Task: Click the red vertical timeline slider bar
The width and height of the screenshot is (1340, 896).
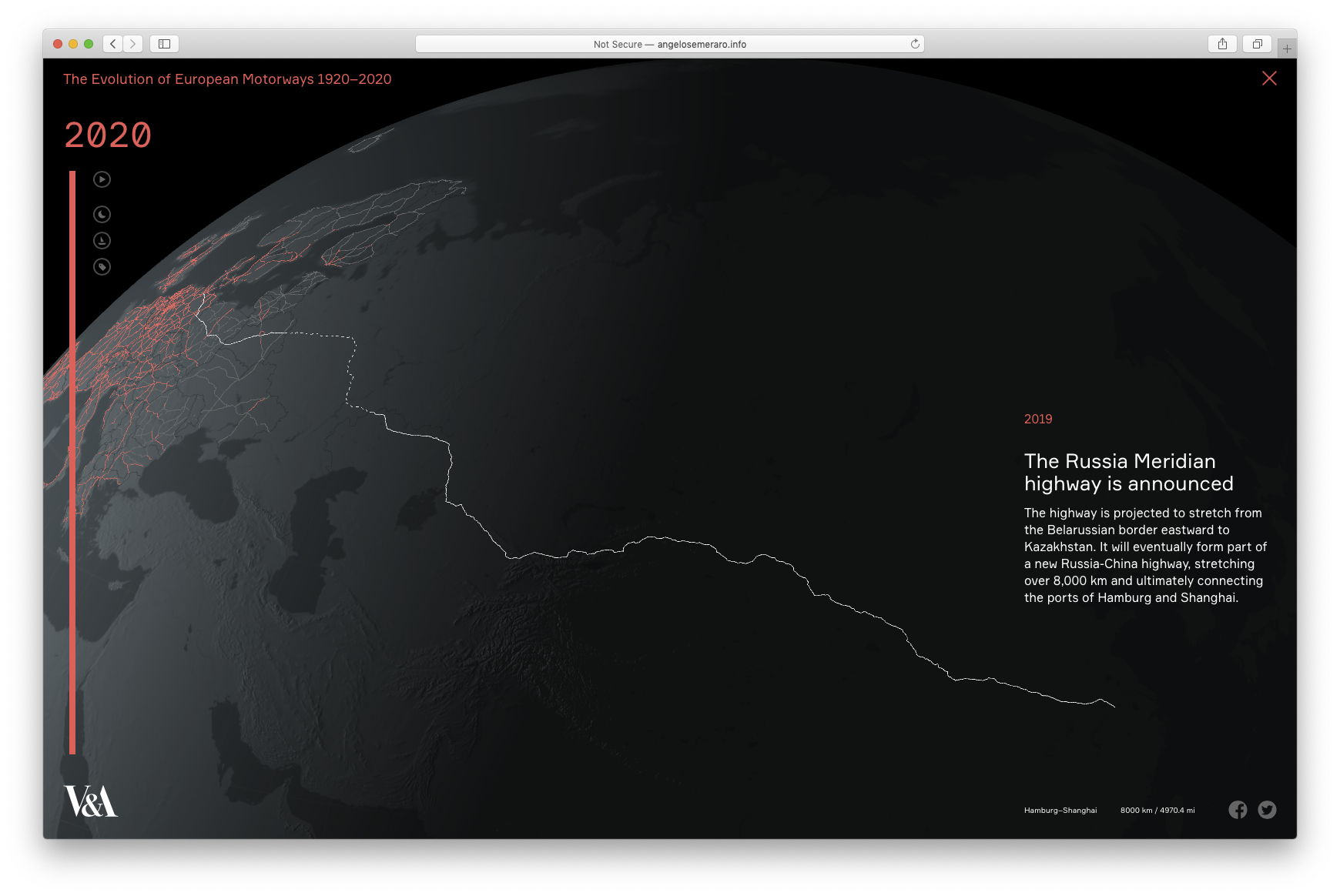Action: pyautogui.click(x=72, y=462)
